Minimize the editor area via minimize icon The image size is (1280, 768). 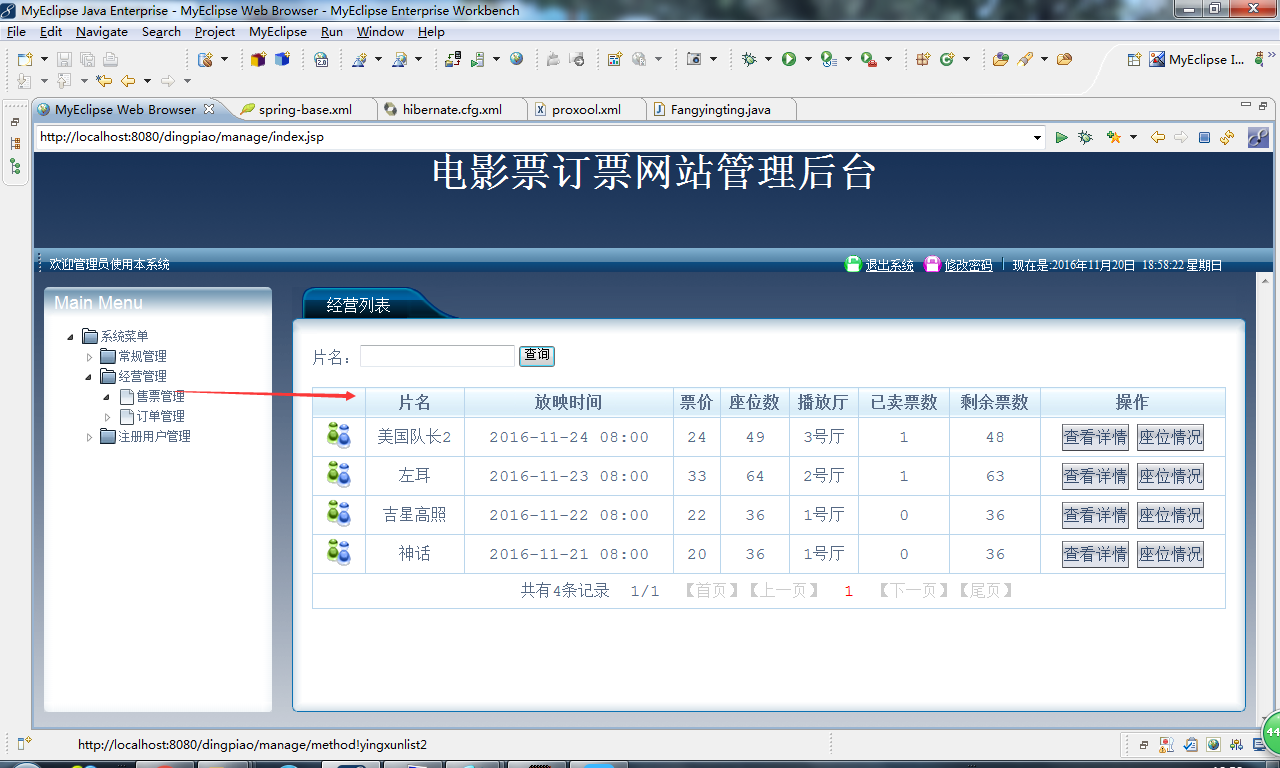point(1245,105)
